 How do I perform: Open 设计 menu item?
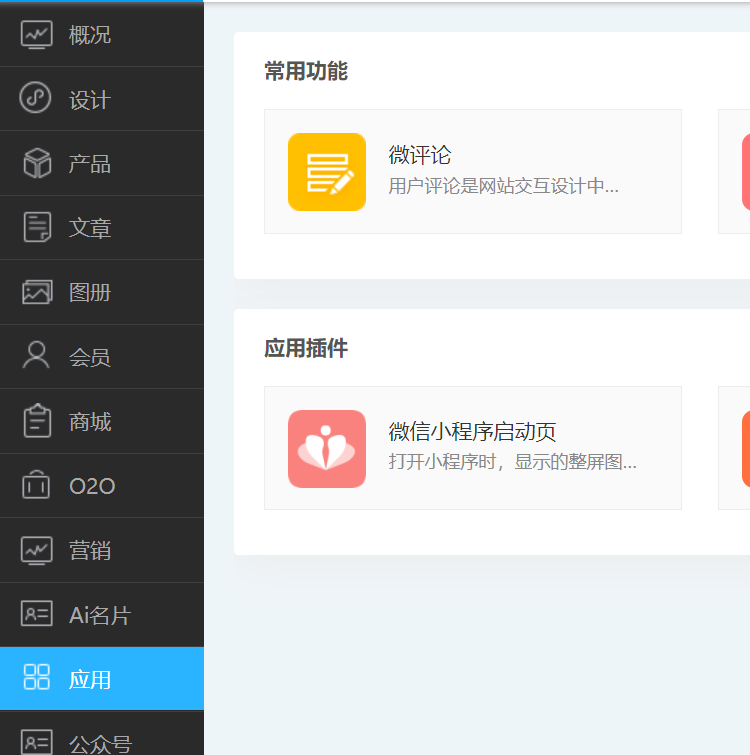[x=102, y=99]
